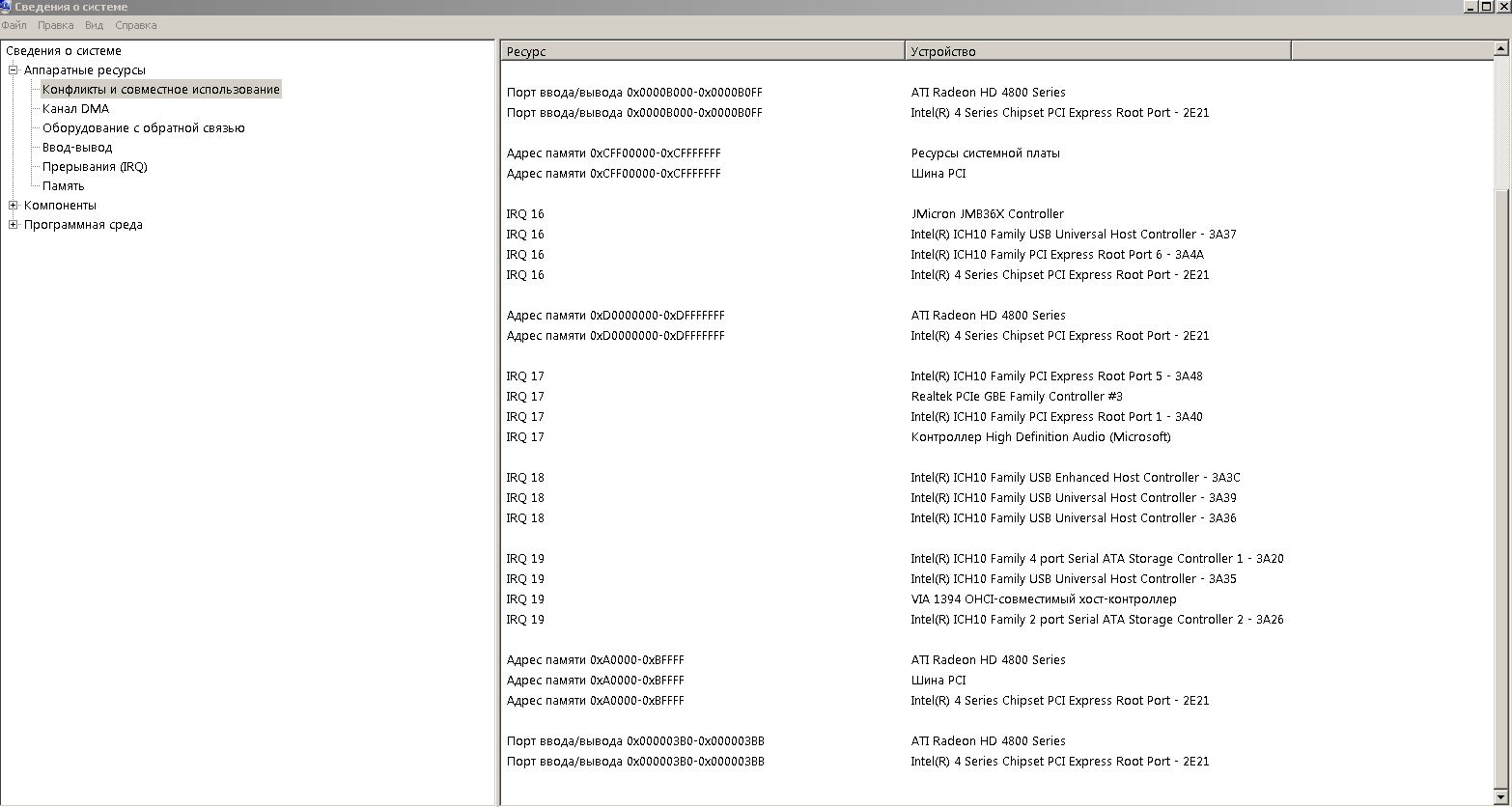Select Канал DMA in the tree
This screenshot has height=807, width=1512.
pyautogui.click(x=76, y=109)
